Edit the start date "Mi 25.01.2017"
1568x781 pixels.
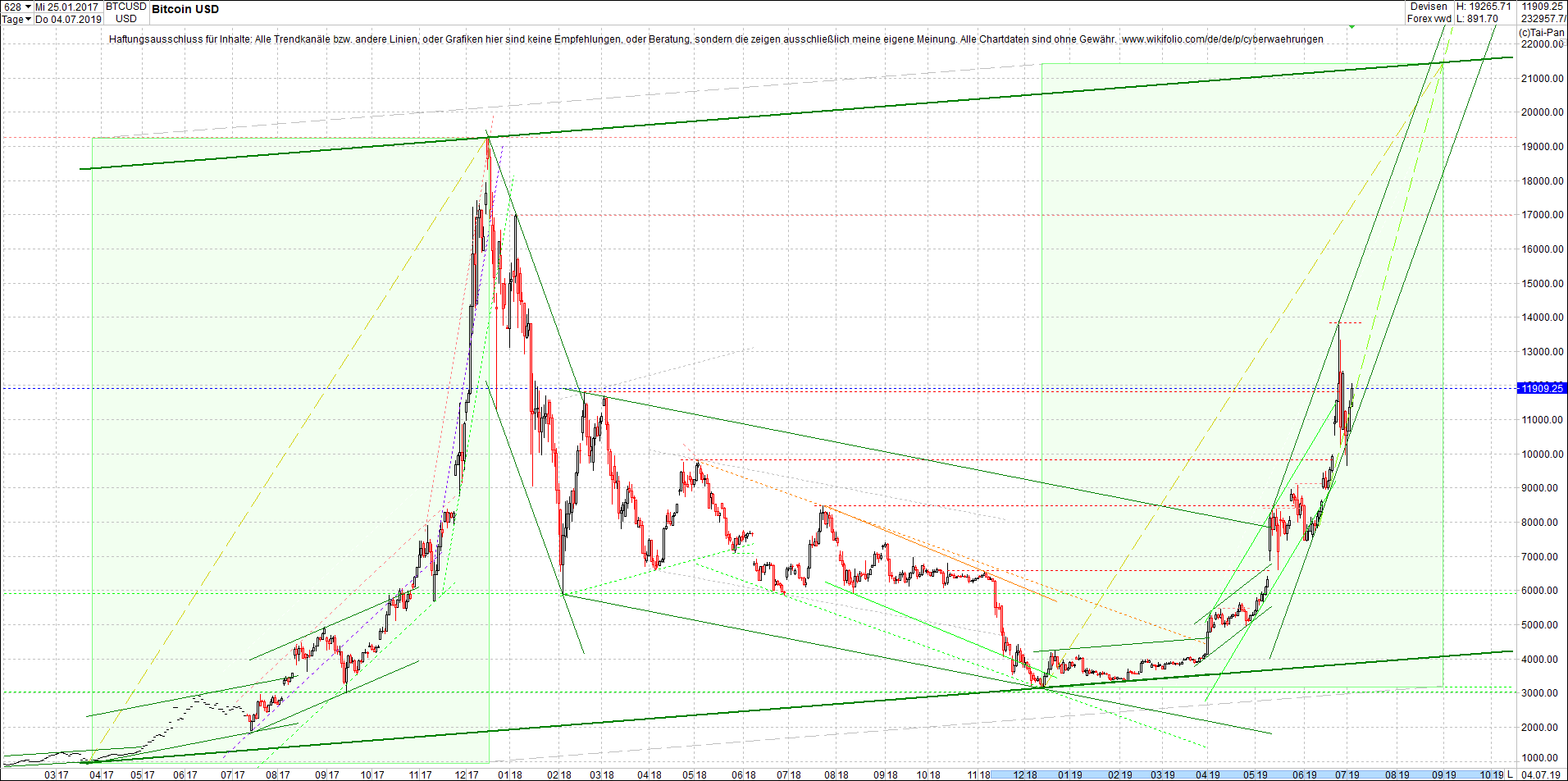pos(67,7)
